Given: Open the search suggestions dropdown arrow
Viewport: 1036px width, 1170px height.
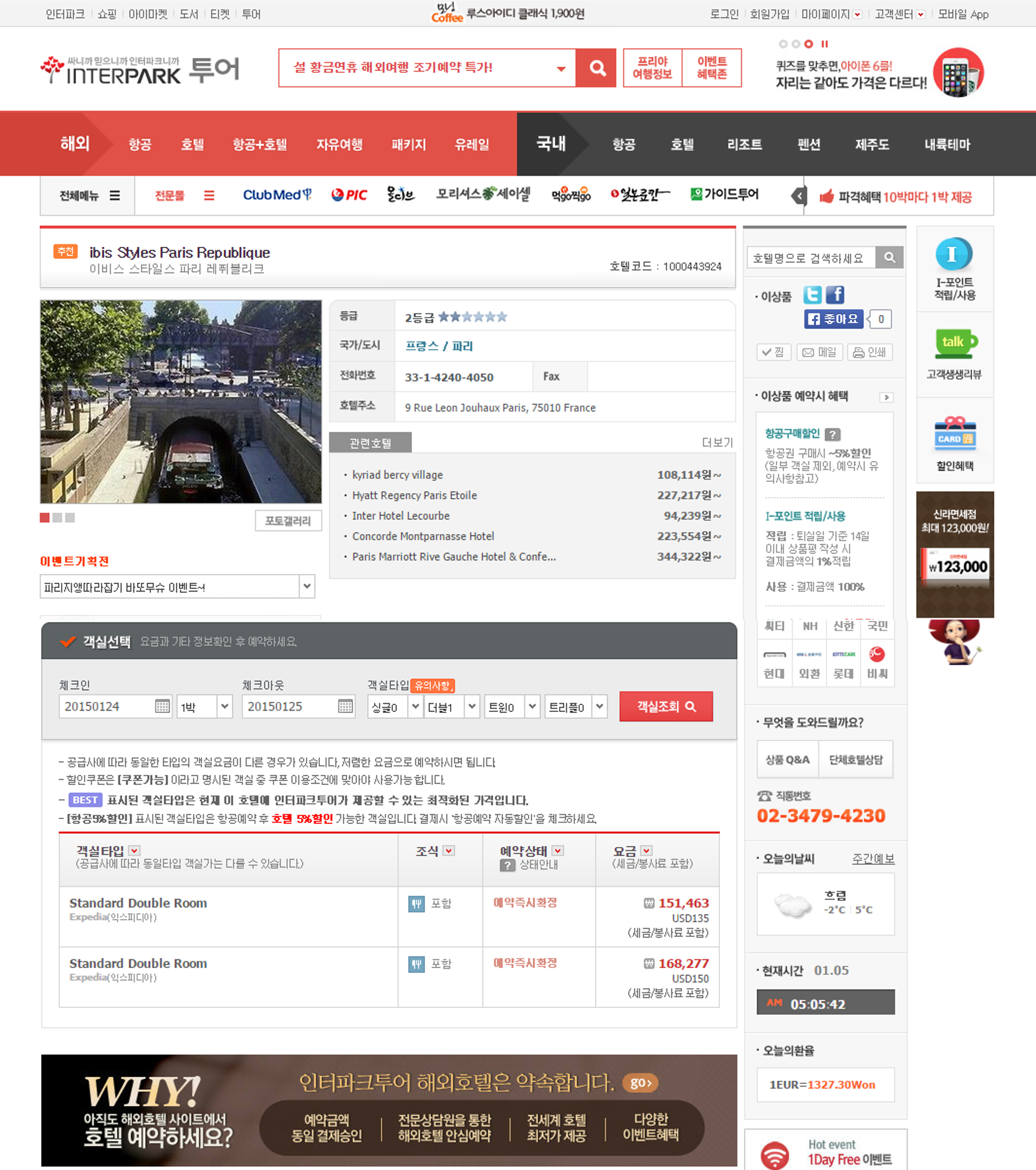Looking at the screenshot, I should 561,68.
